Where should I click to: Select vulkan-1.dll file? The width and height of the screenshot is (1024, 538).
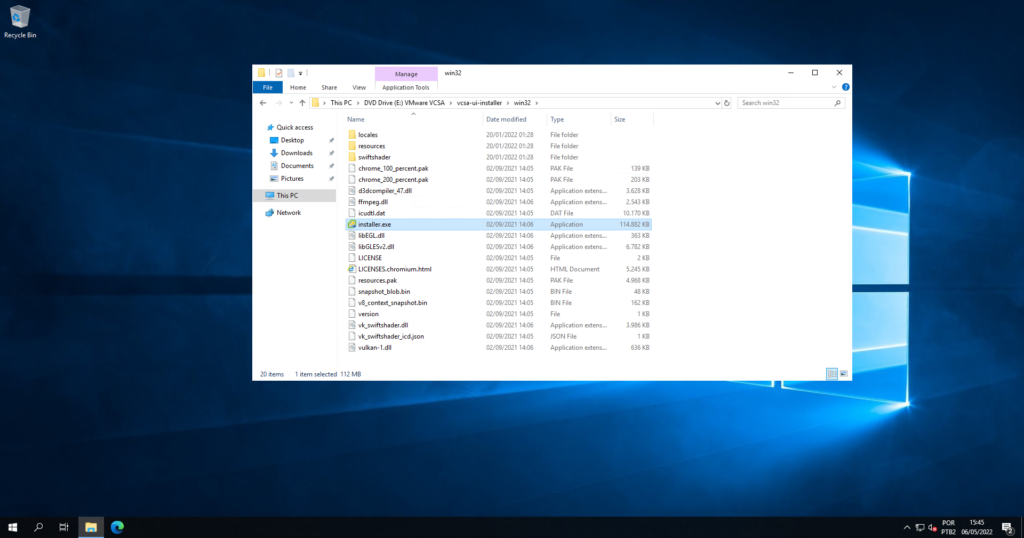coord(375,348)
